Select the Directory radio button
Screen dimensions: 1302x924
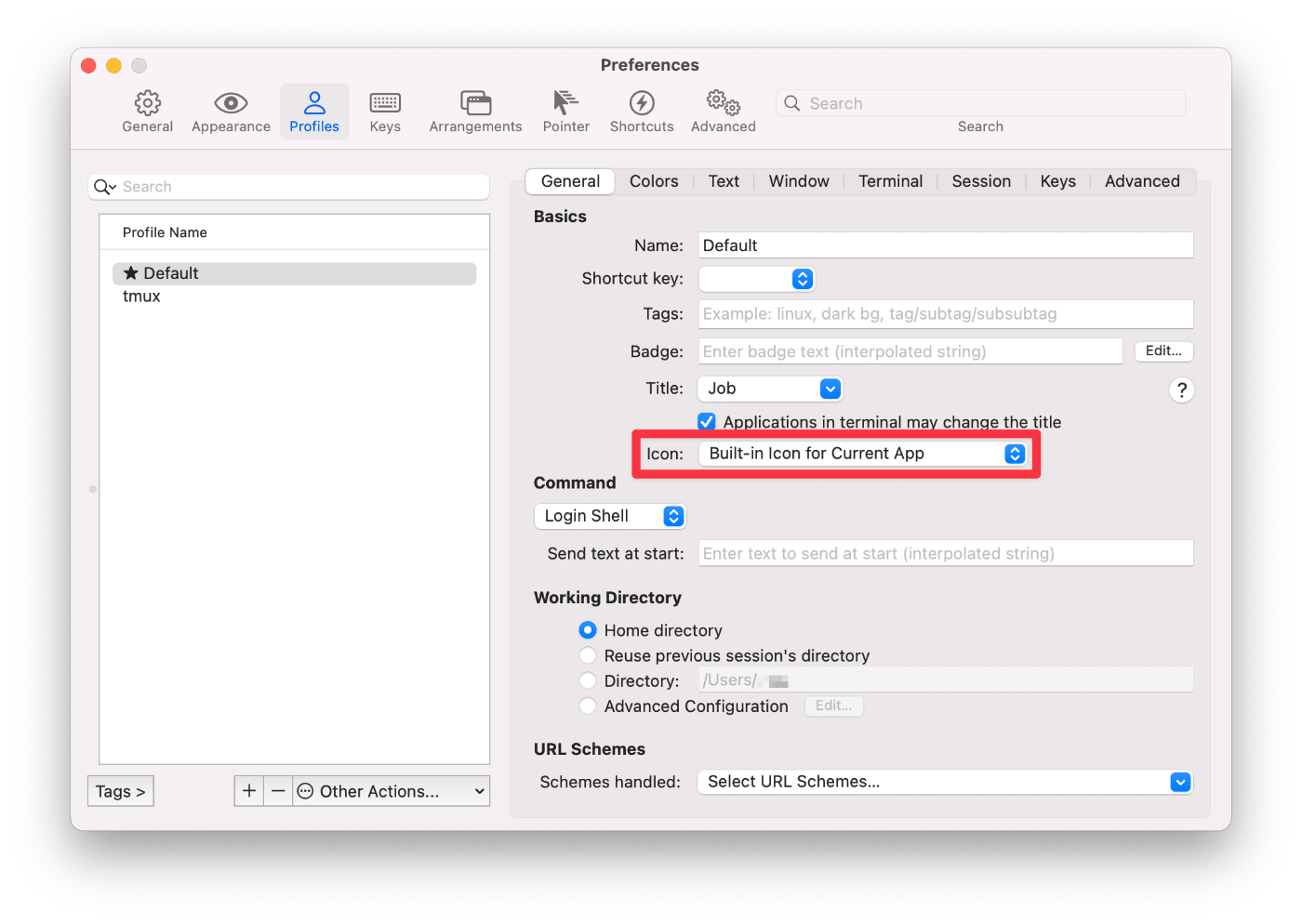[x=588, y=680]
